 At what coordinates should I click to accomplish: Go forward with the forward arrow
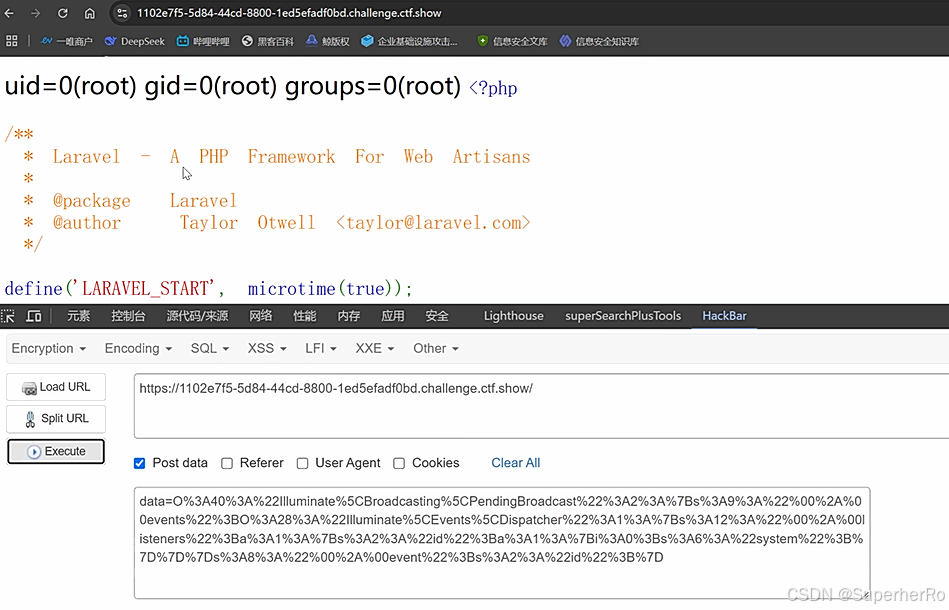pyautogui.click(x=36, y=13)
